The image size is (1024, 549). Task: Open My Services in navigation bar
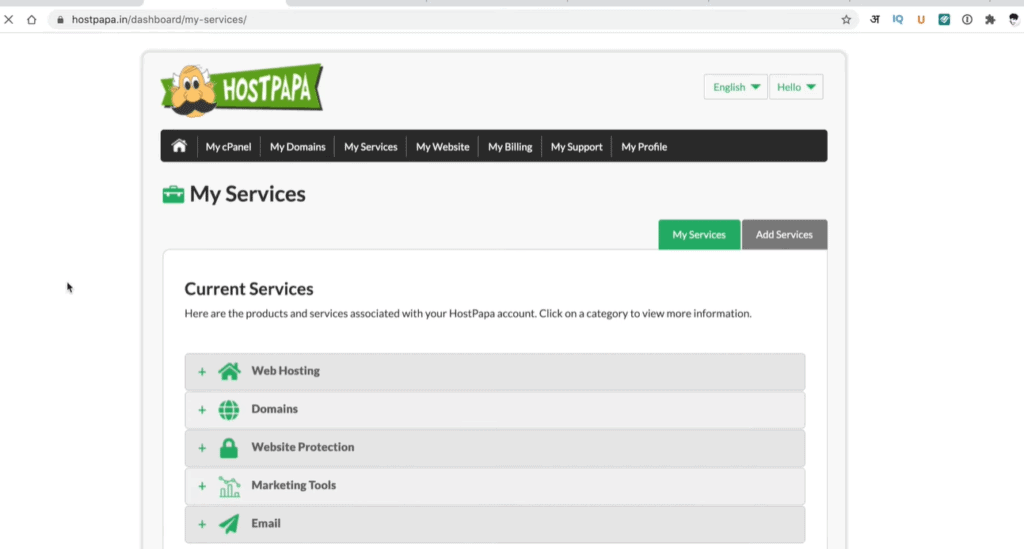tap(371, 147)
